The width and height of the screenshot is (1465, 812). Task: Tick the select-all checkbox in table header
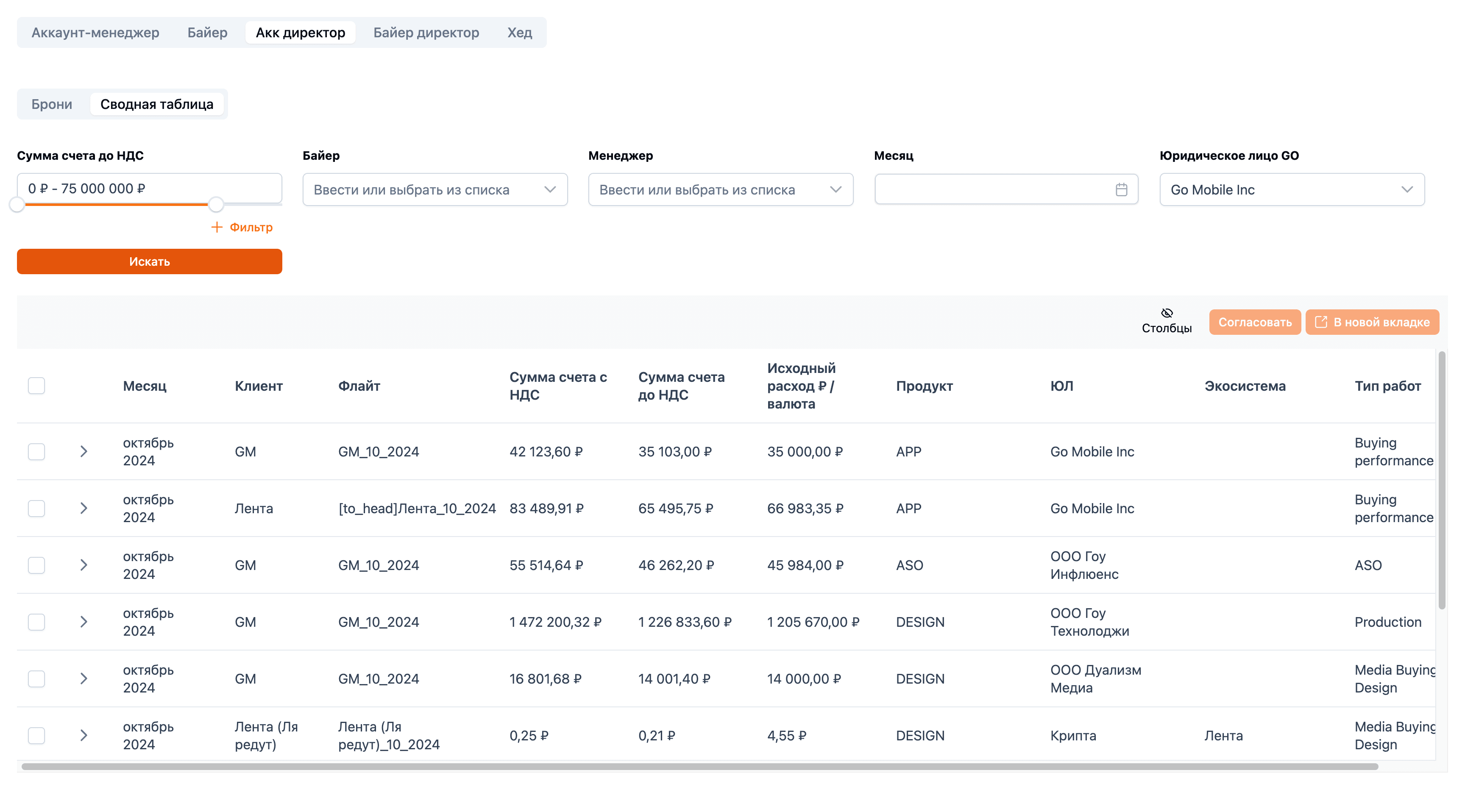[x=36, y=386]
